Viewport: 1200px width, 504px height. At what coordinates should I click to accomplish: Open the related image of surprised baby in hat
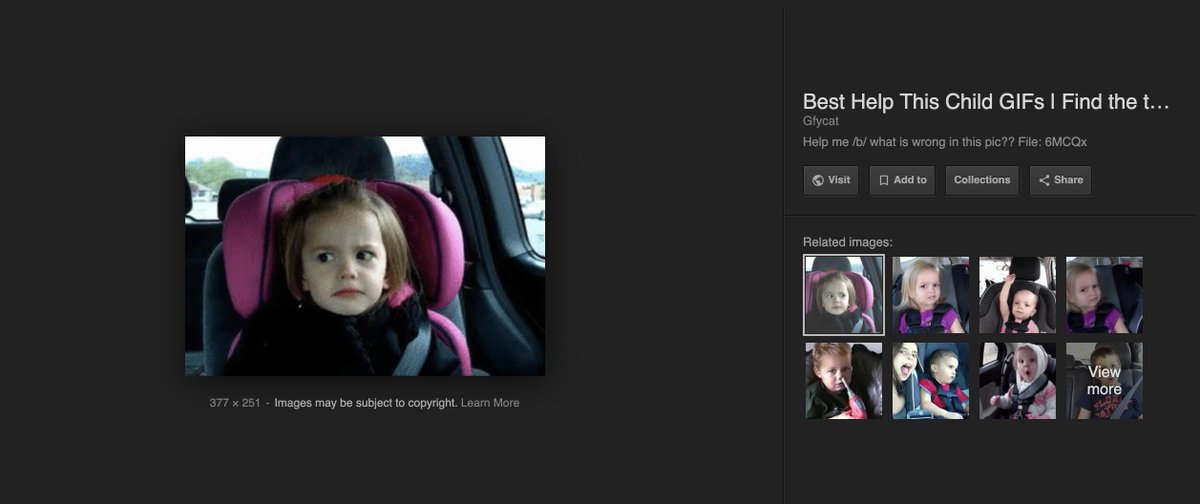pos(1017,381)
